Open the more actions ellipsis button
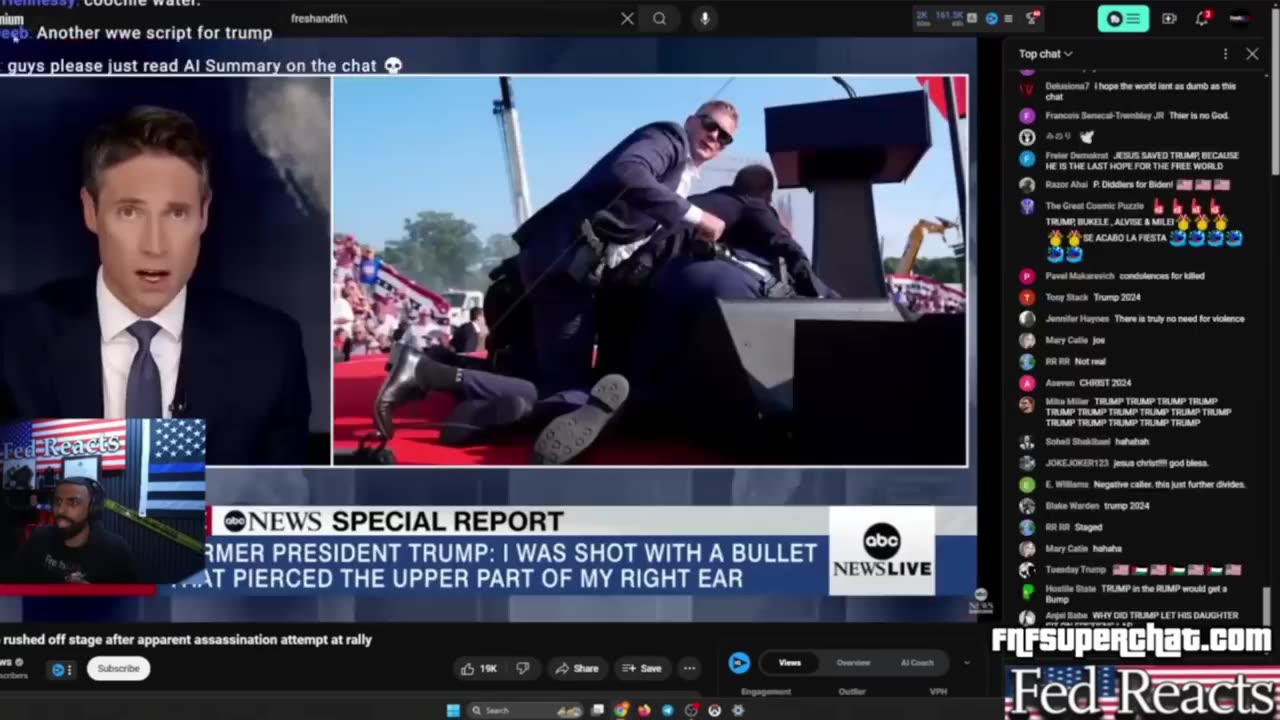 689,668
